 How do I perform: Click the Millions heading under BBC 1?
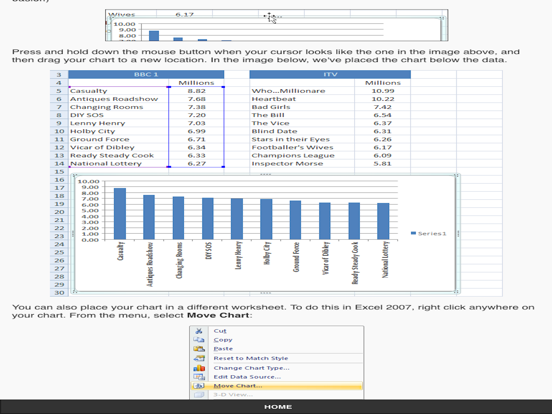coord(196,83)
